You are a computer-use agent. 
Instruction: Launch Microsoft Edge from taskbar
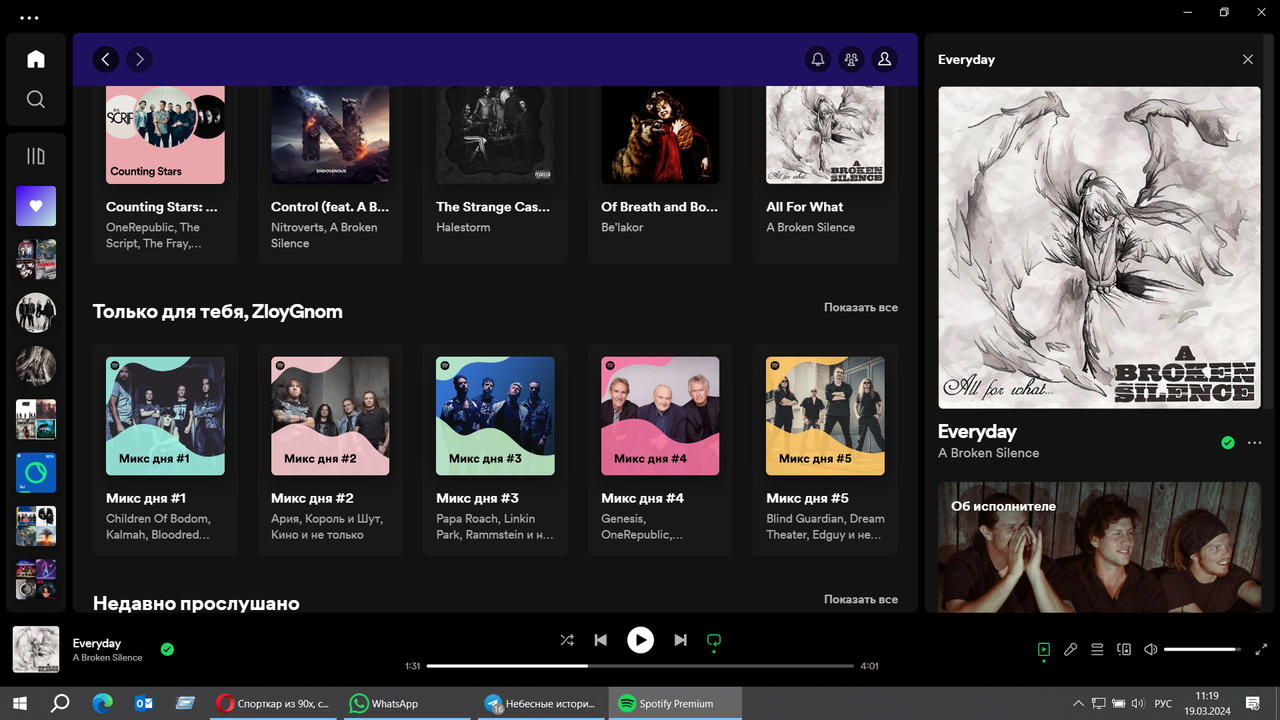click(x=102, y=704)
